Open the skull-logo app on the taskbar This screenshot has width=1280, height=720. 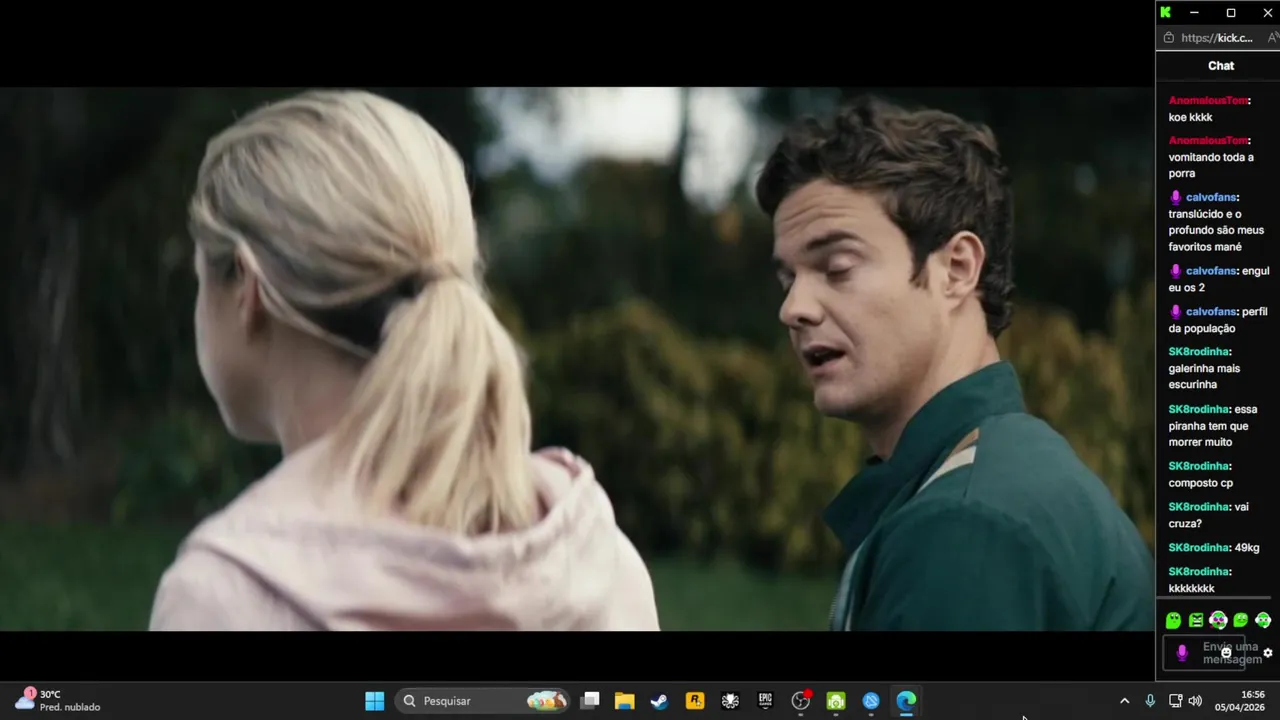click(730, 701)
